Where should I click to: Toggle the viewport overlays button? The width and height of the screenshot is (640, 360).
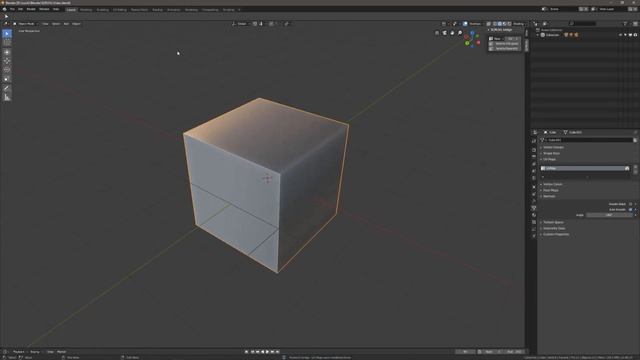[465, 24]
